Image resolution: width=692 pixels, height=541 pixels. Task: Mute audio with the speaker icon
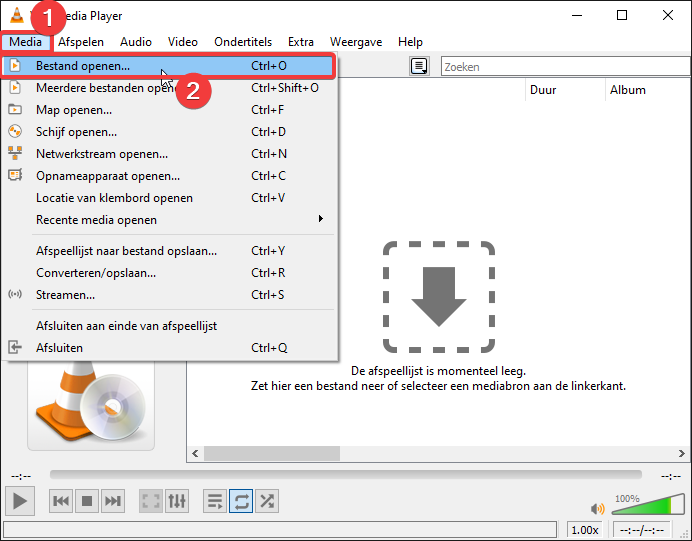pyautogui.click(x=598, y=508)
